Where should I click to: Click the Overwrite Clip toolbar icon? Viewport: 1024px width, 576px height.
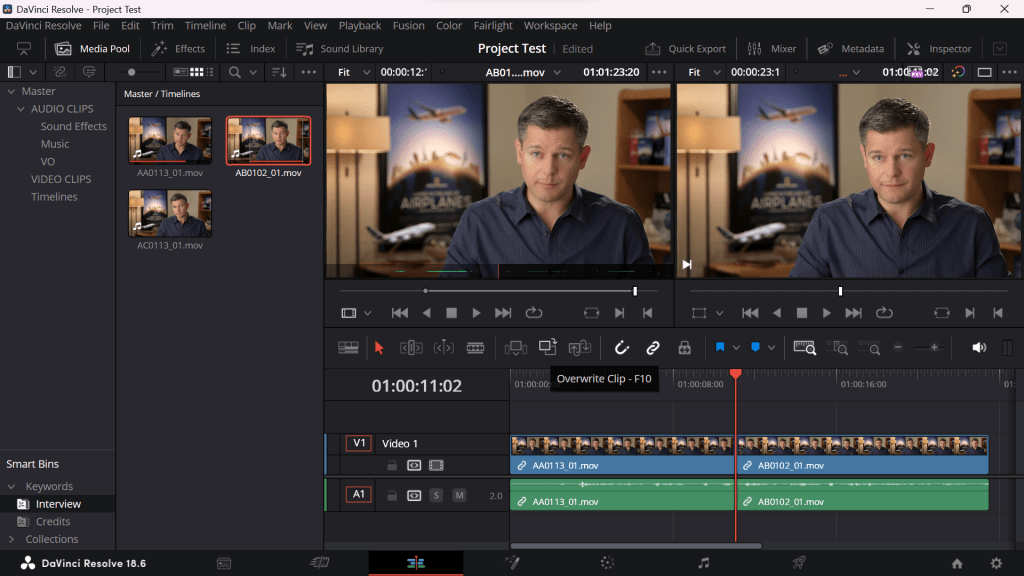coord(547,347)
